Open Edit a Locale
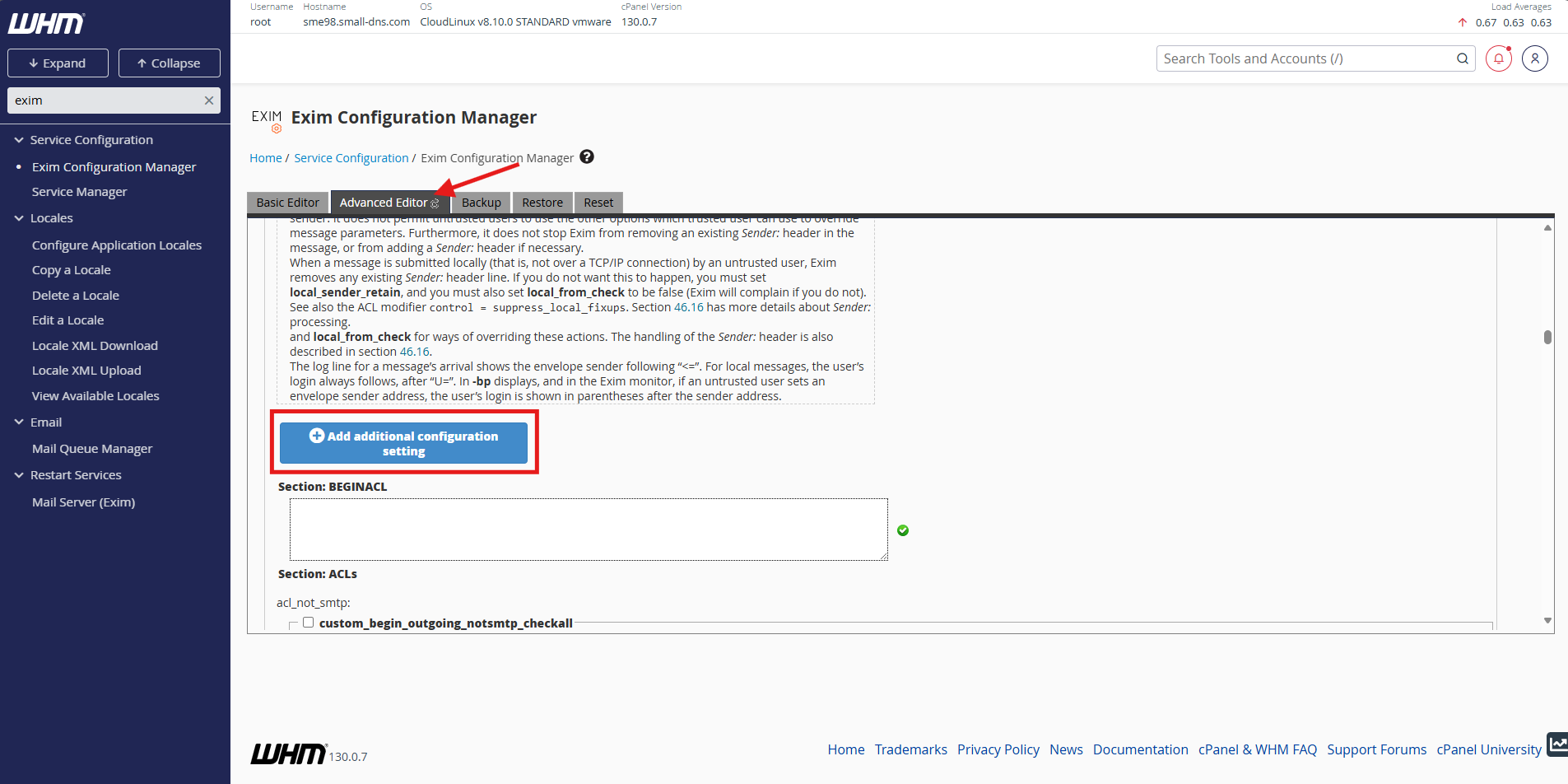 coord(67,320)
